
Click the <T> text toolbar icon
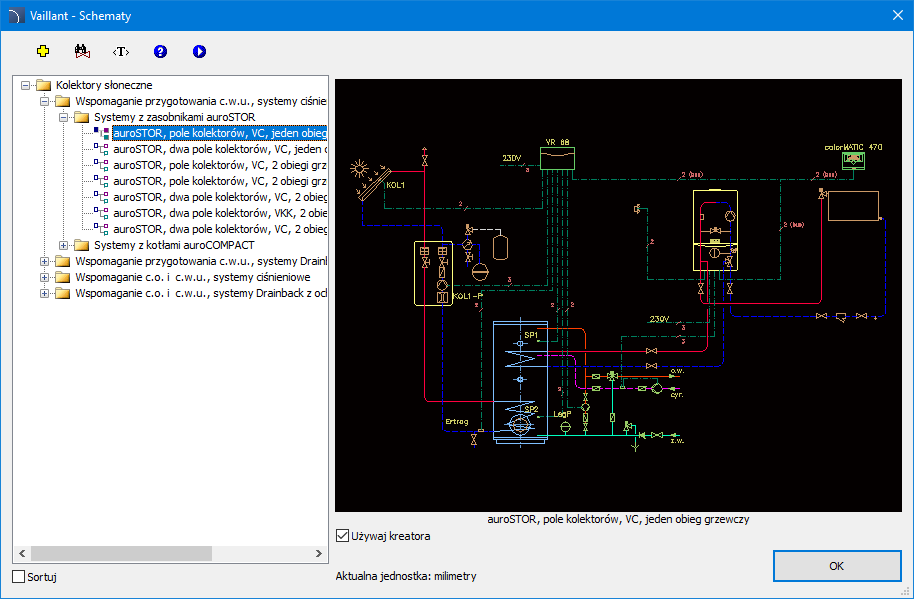click(x=121, y=51)
